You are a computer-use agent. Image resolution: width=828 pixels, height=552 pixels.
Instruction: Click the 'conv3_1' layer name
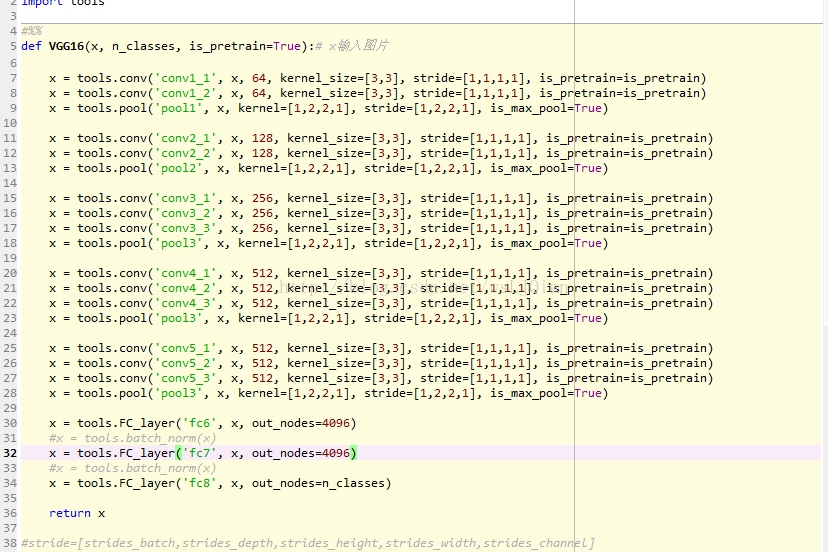pos(185,198)
